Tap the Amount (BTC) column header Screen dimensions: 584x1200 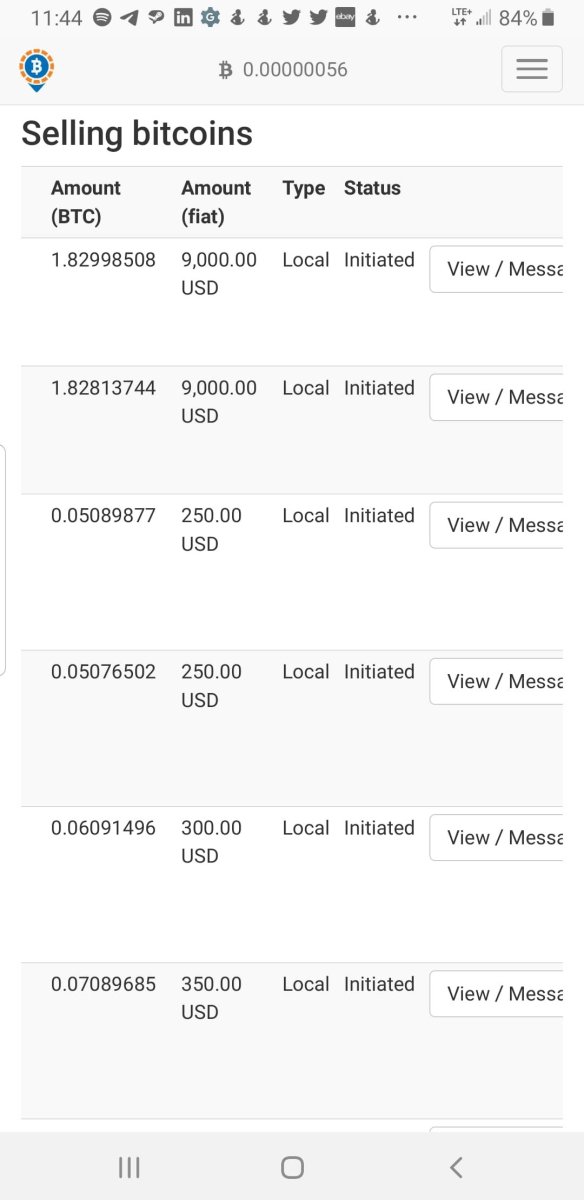pos(86,202)
